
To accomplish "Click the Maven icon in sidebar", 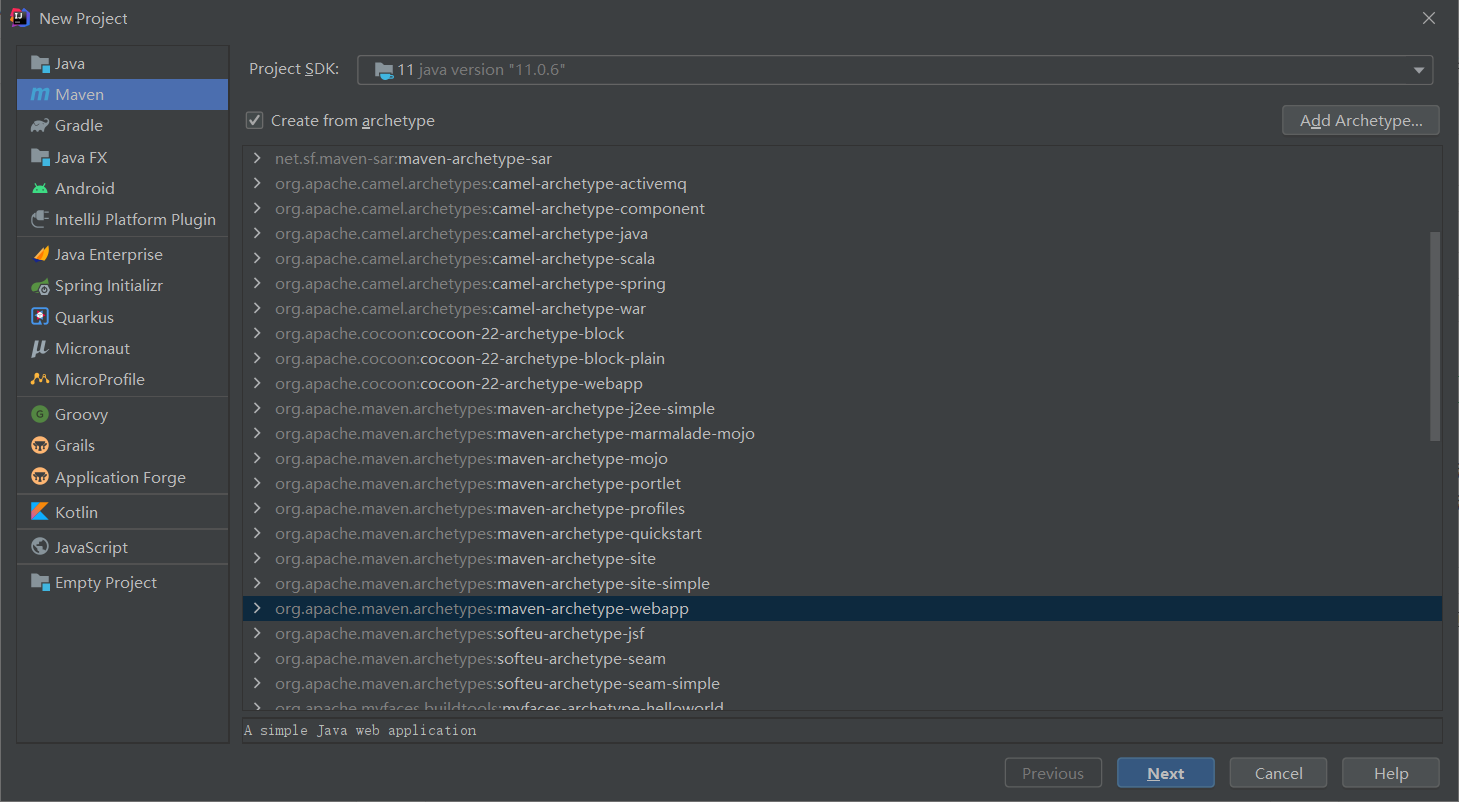I will [40, 94].
